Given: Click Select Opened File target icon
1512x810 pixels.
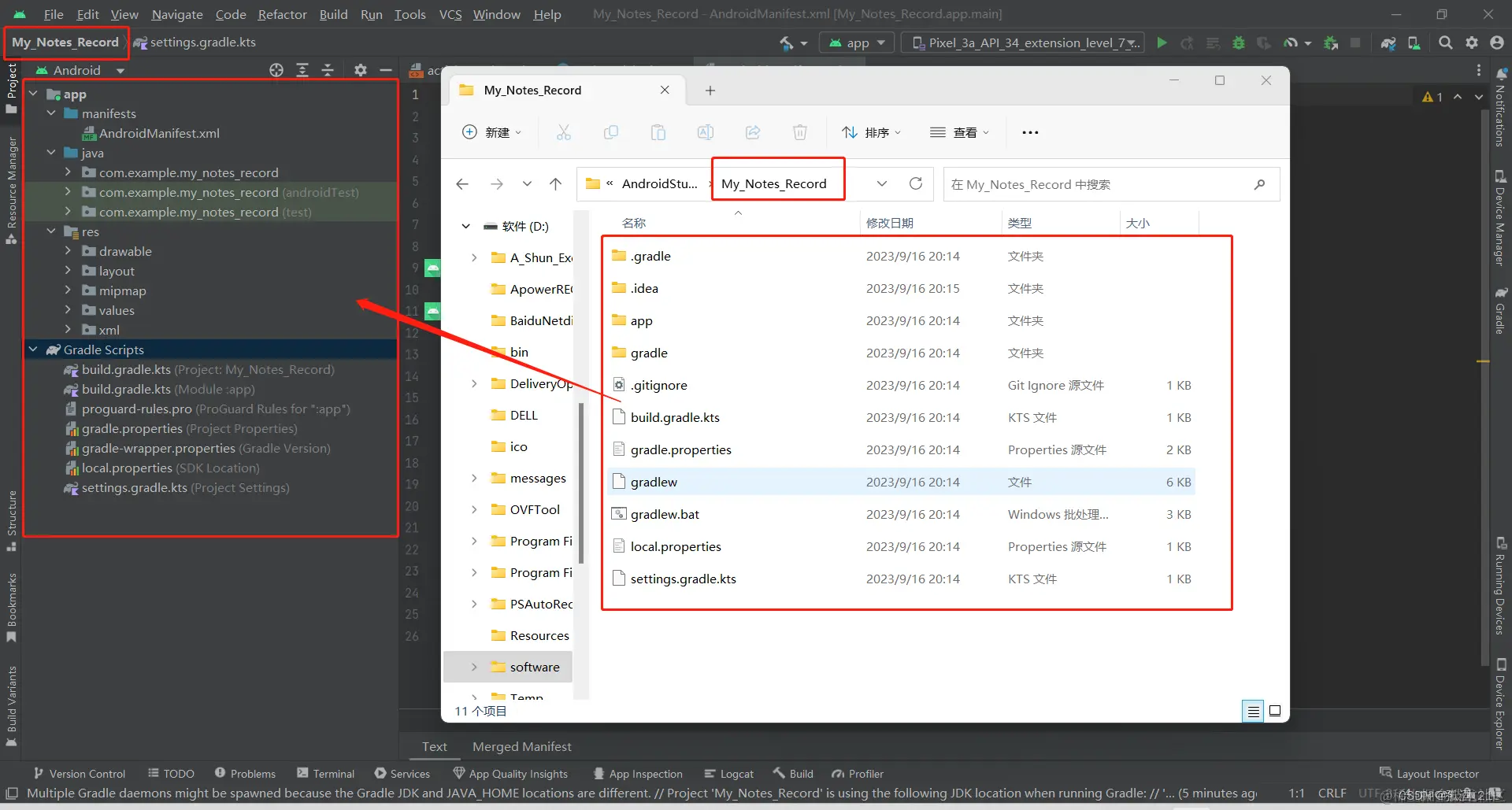Looking at the screenshot, I should pos(276,70).
